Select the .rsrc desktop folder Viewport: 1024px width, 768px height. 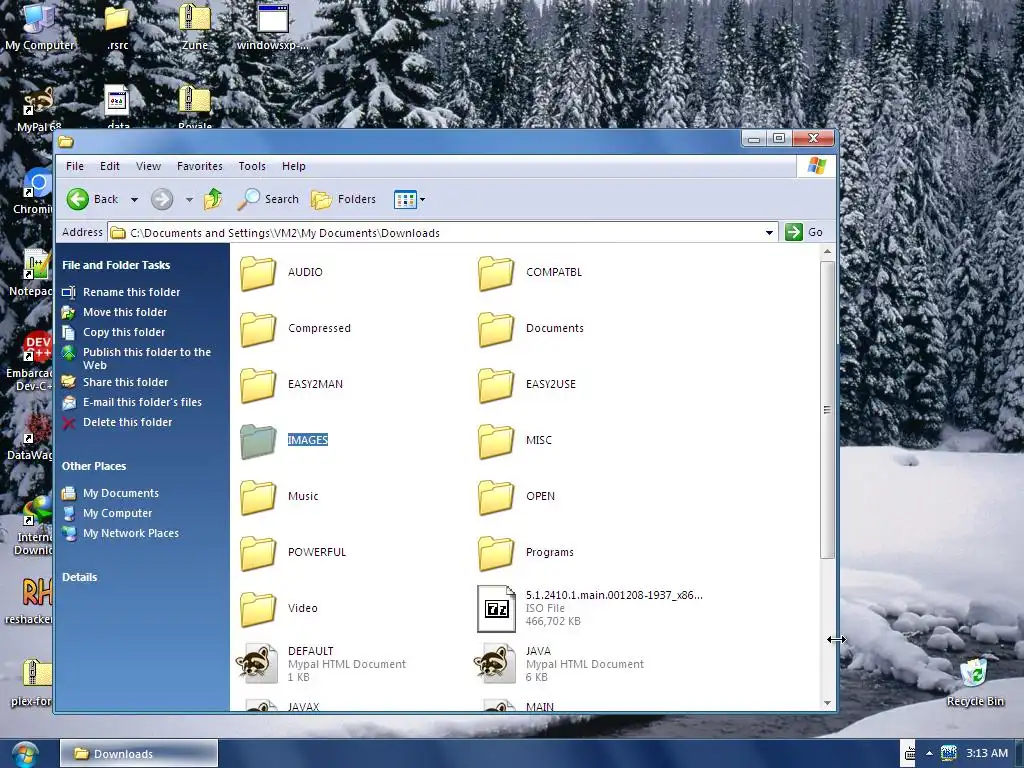118,26
